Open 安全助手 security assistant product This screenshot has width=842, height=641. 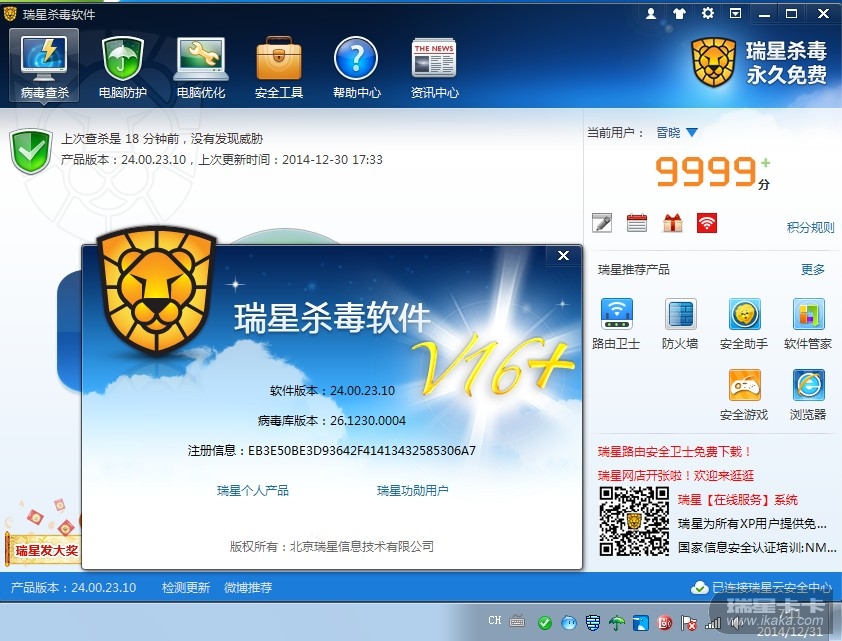[744, 324]
